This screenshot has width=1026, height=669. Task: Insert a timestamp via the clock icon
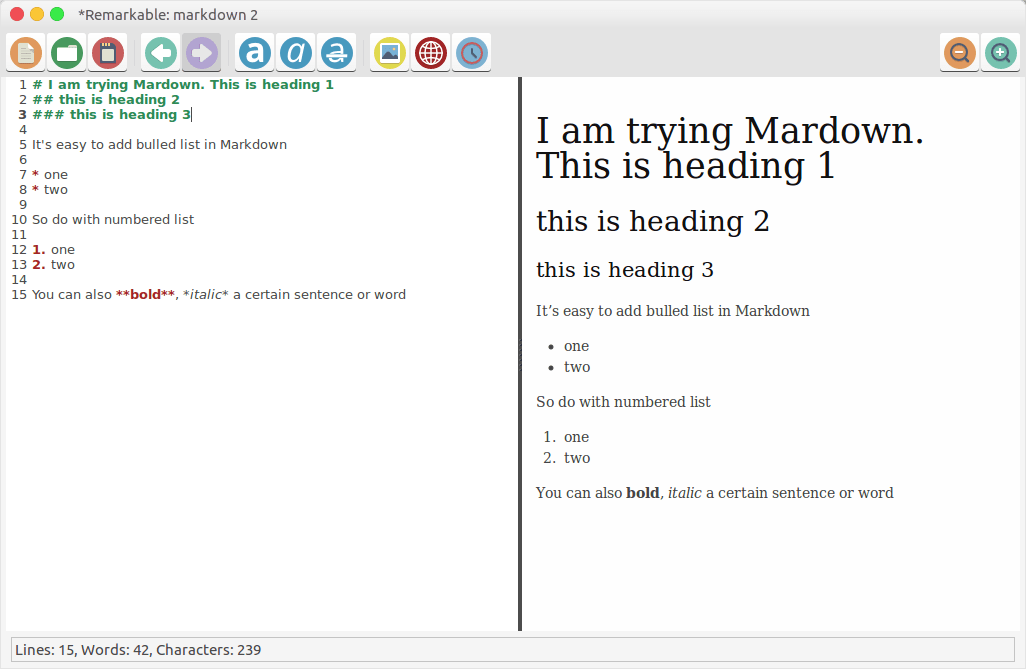coord(471,52)
